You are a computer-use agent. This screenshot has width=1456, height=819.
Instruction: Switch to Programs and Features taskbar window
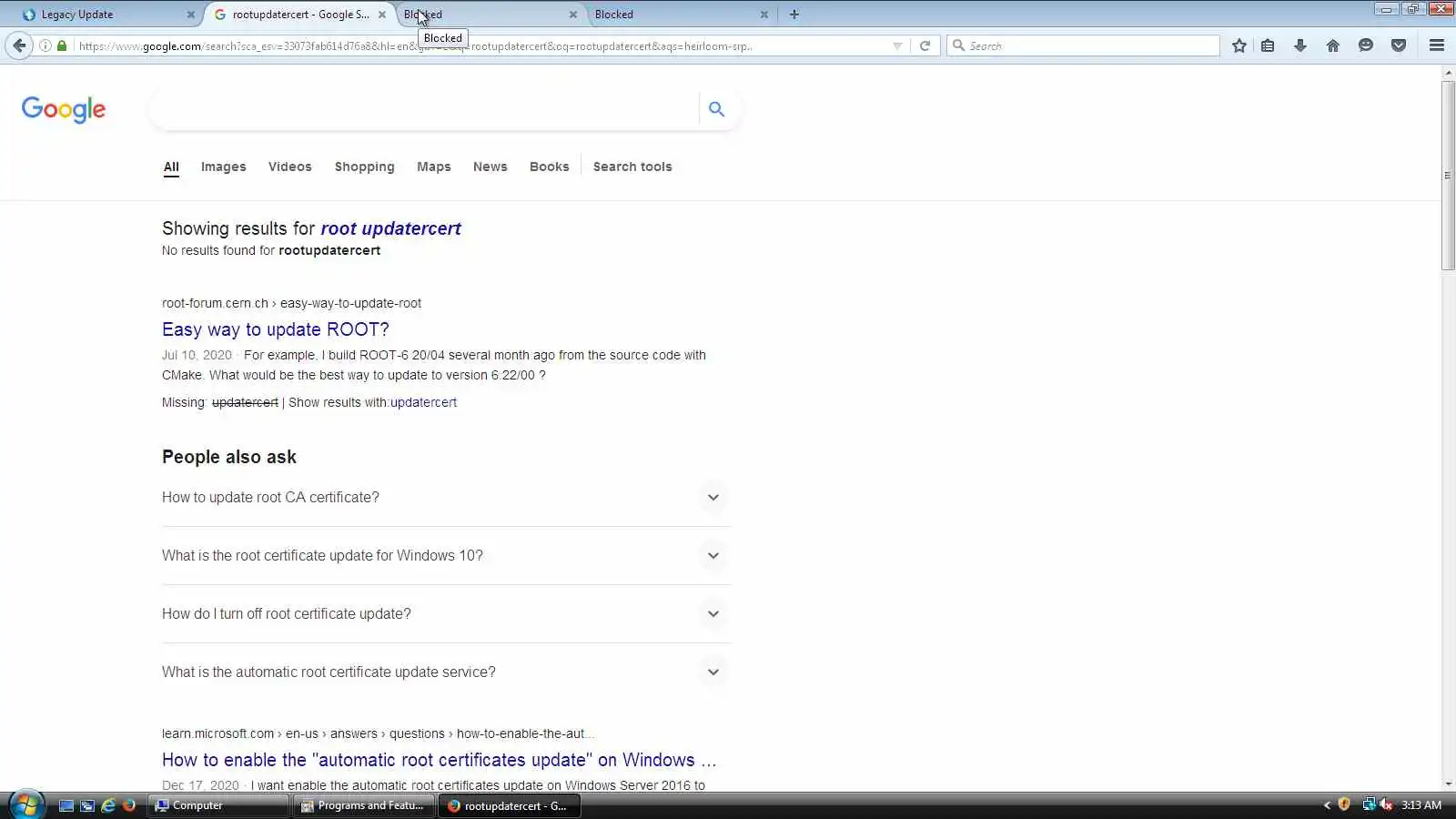click(x=366, y=805)
